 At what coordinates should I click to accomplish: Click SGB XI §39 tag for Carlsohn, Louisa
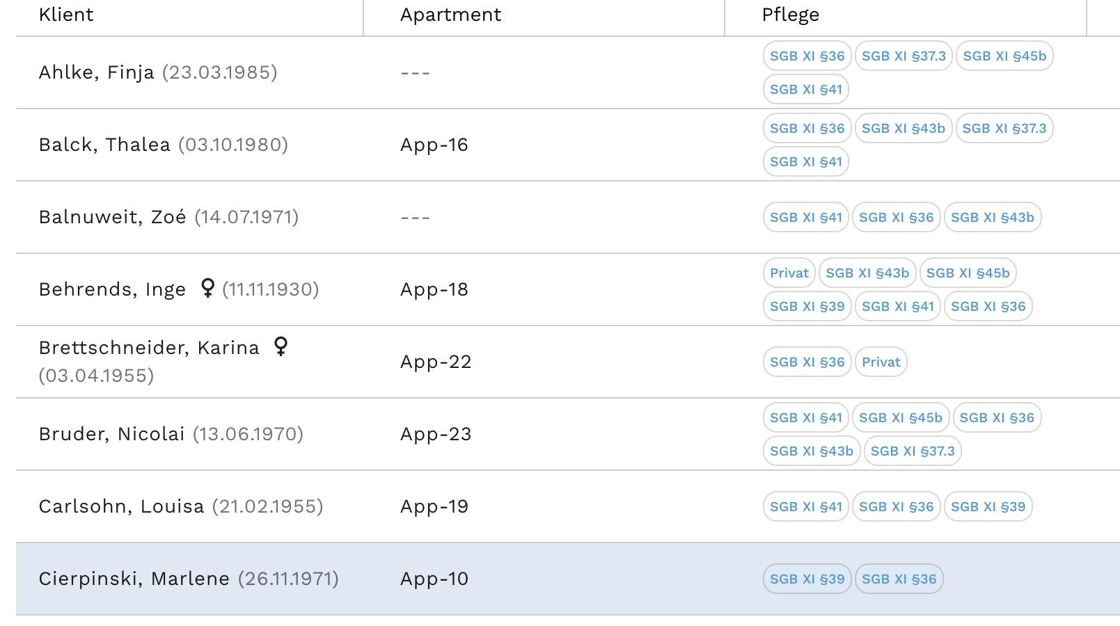click(988, 506)
